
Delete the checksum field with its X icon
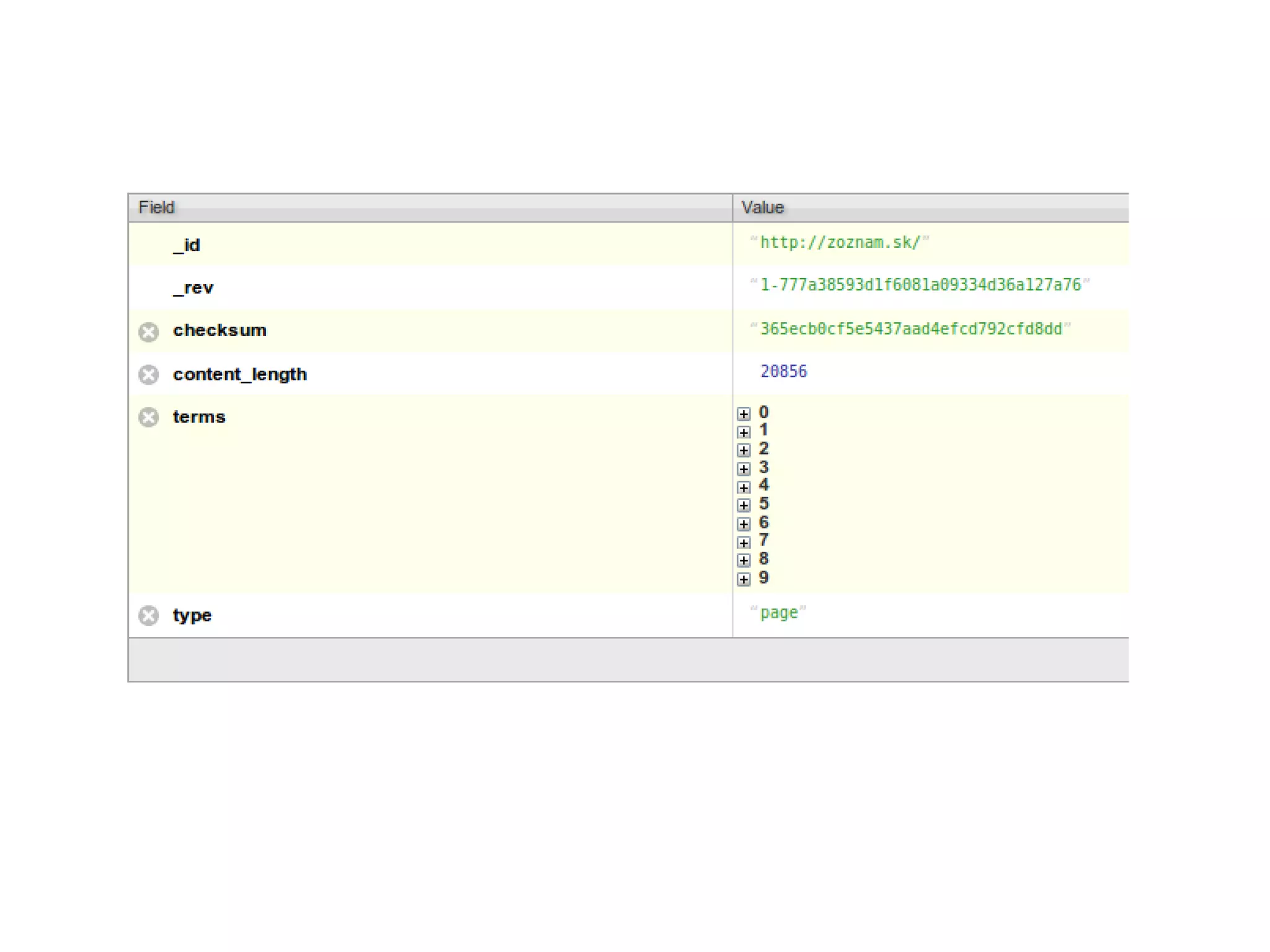[x=148, y=332]
